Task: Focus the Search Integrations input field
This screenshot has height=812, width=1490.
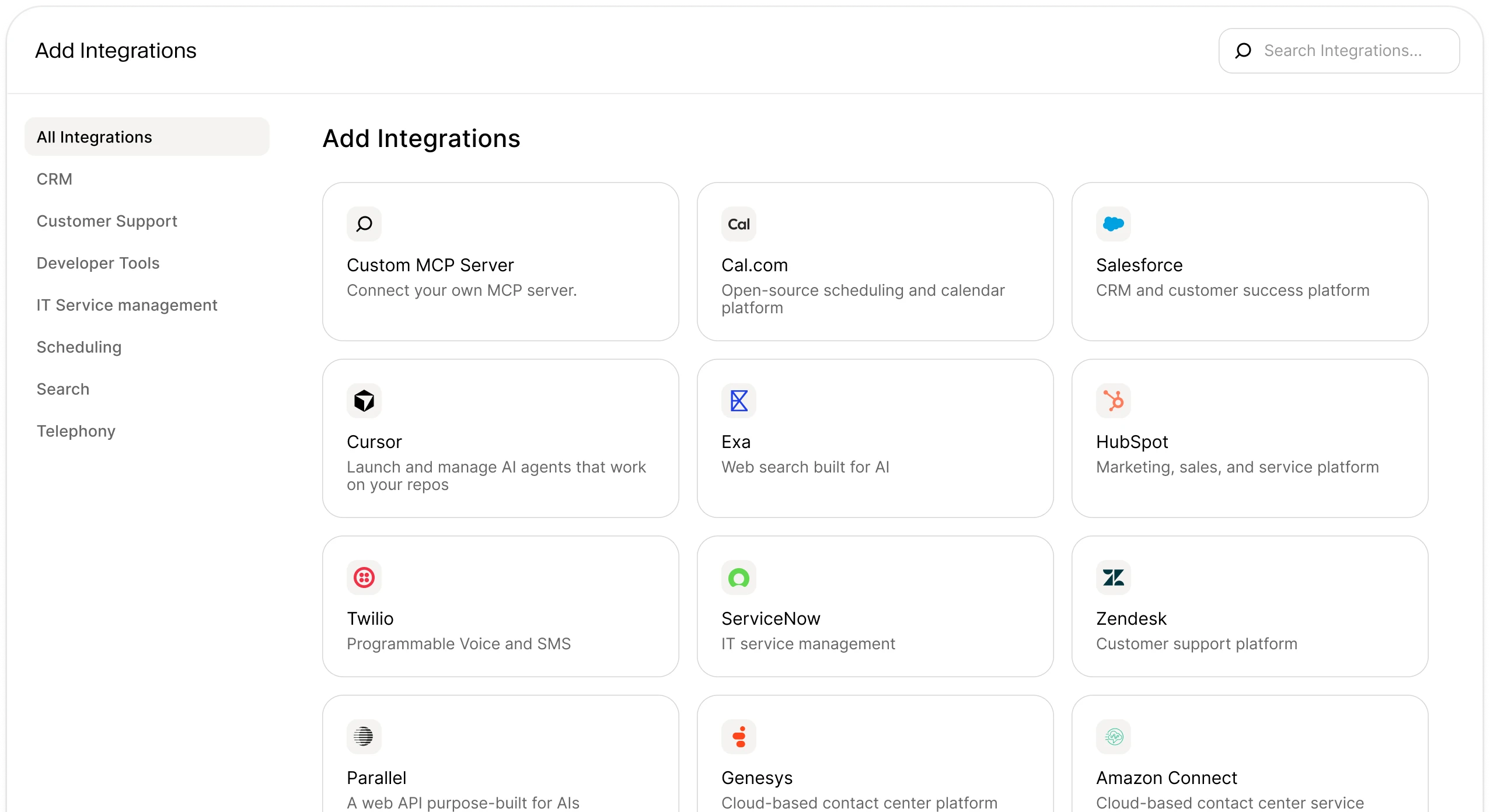Action: 1339,51
